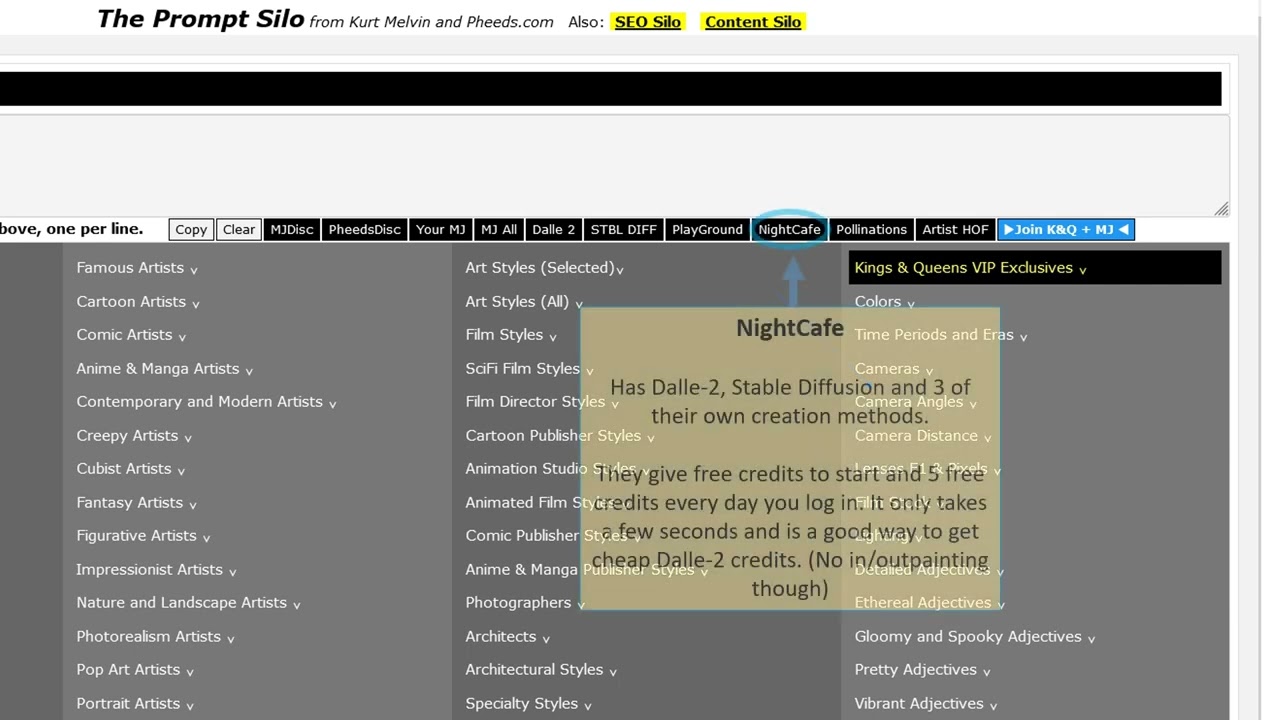Click the text area resize handle
1280x720 pixels.
pyautogui.click(x=1221, y=208)
